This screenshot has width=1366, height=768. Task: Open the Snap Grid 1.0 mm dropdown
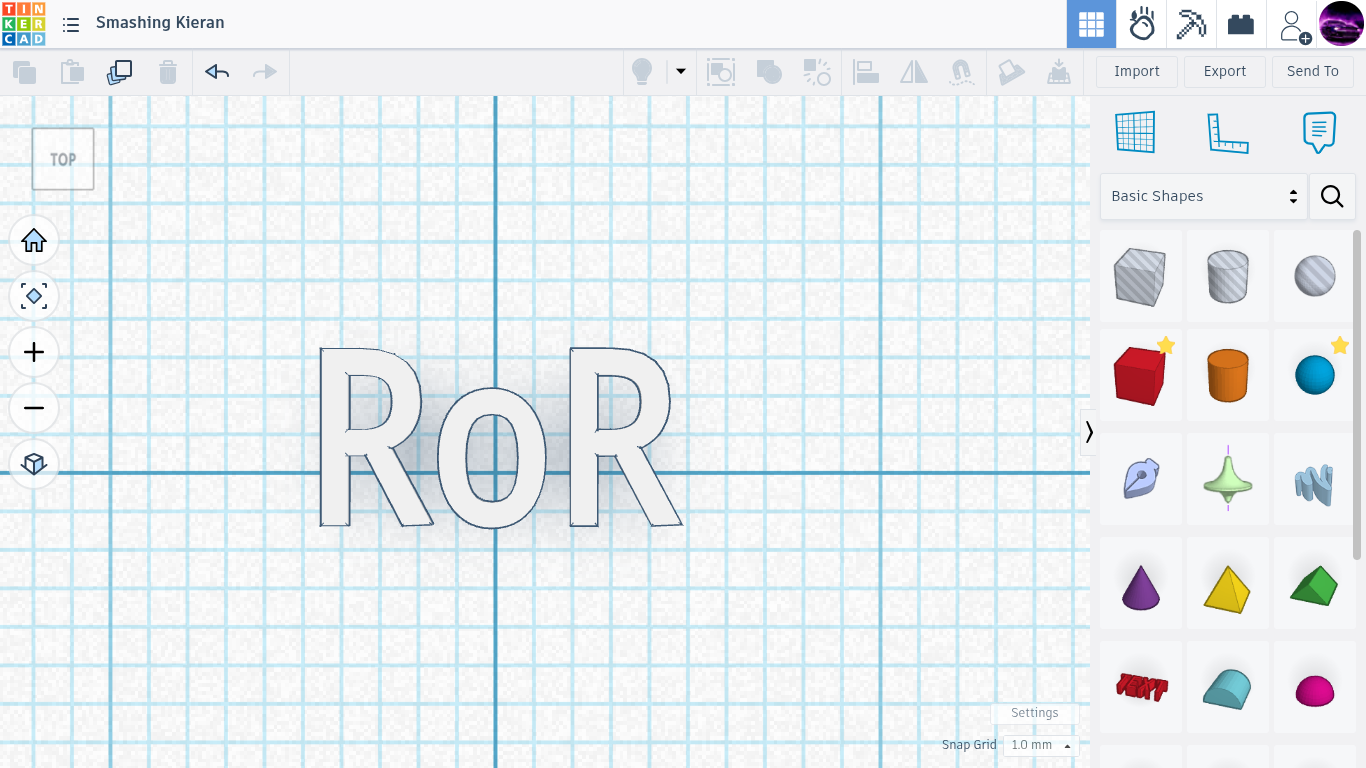click(x=1040, y=745)
